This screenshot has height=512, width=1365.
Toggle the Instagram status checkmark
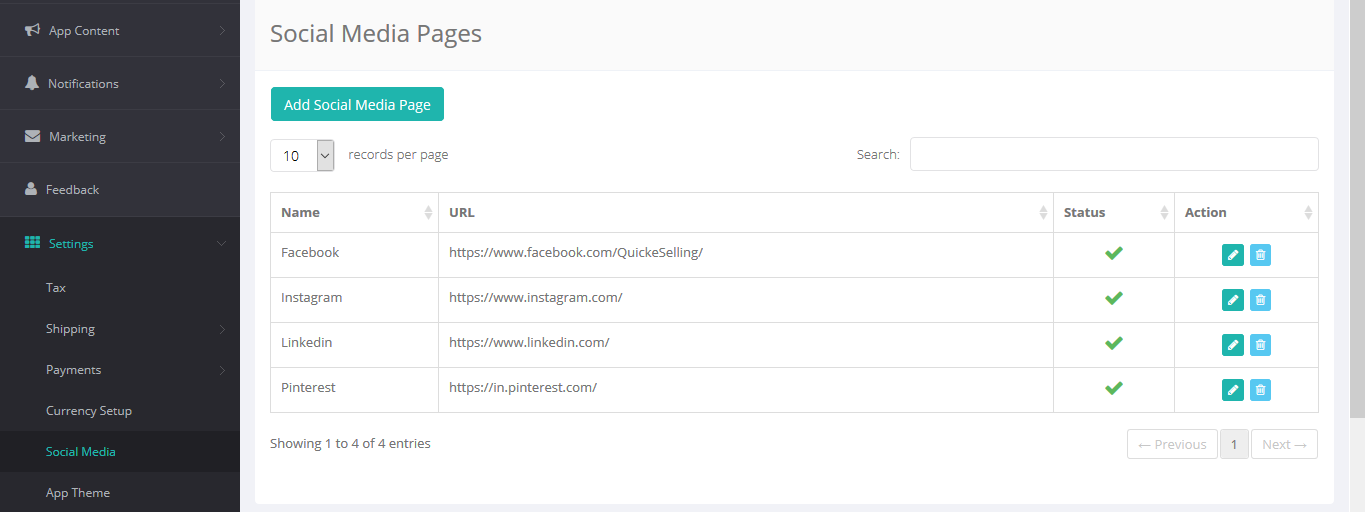(x=1113, y=298)
